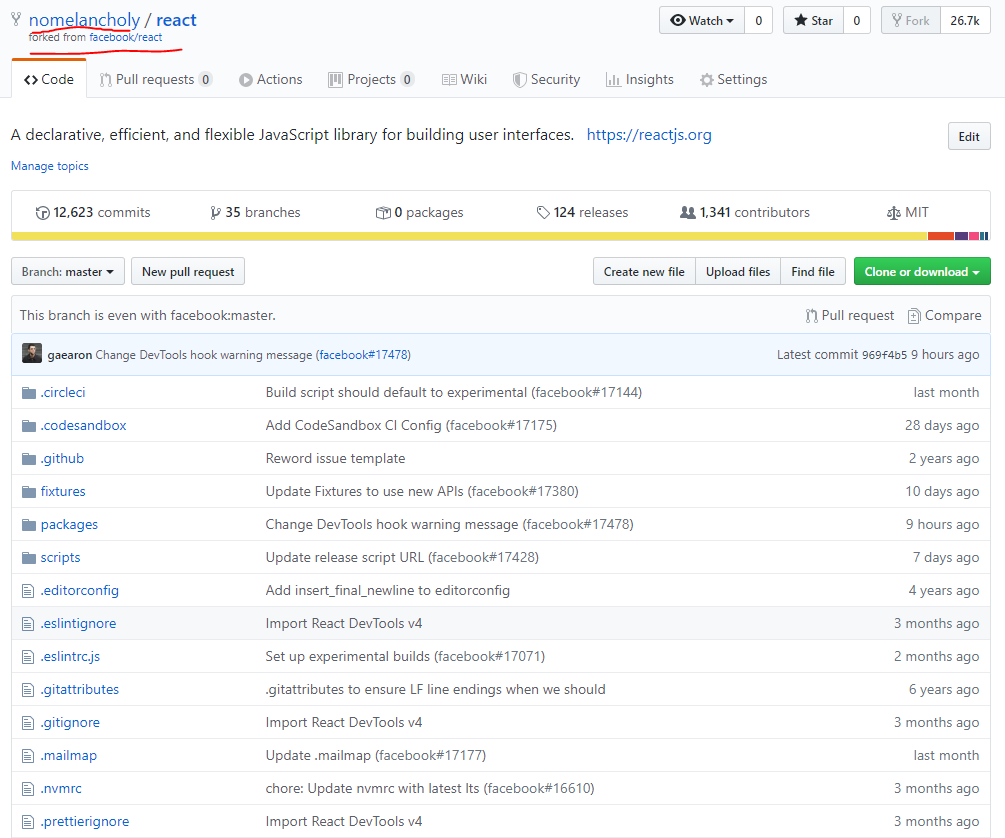Click the .github folder icon

(x=29, y=458)
